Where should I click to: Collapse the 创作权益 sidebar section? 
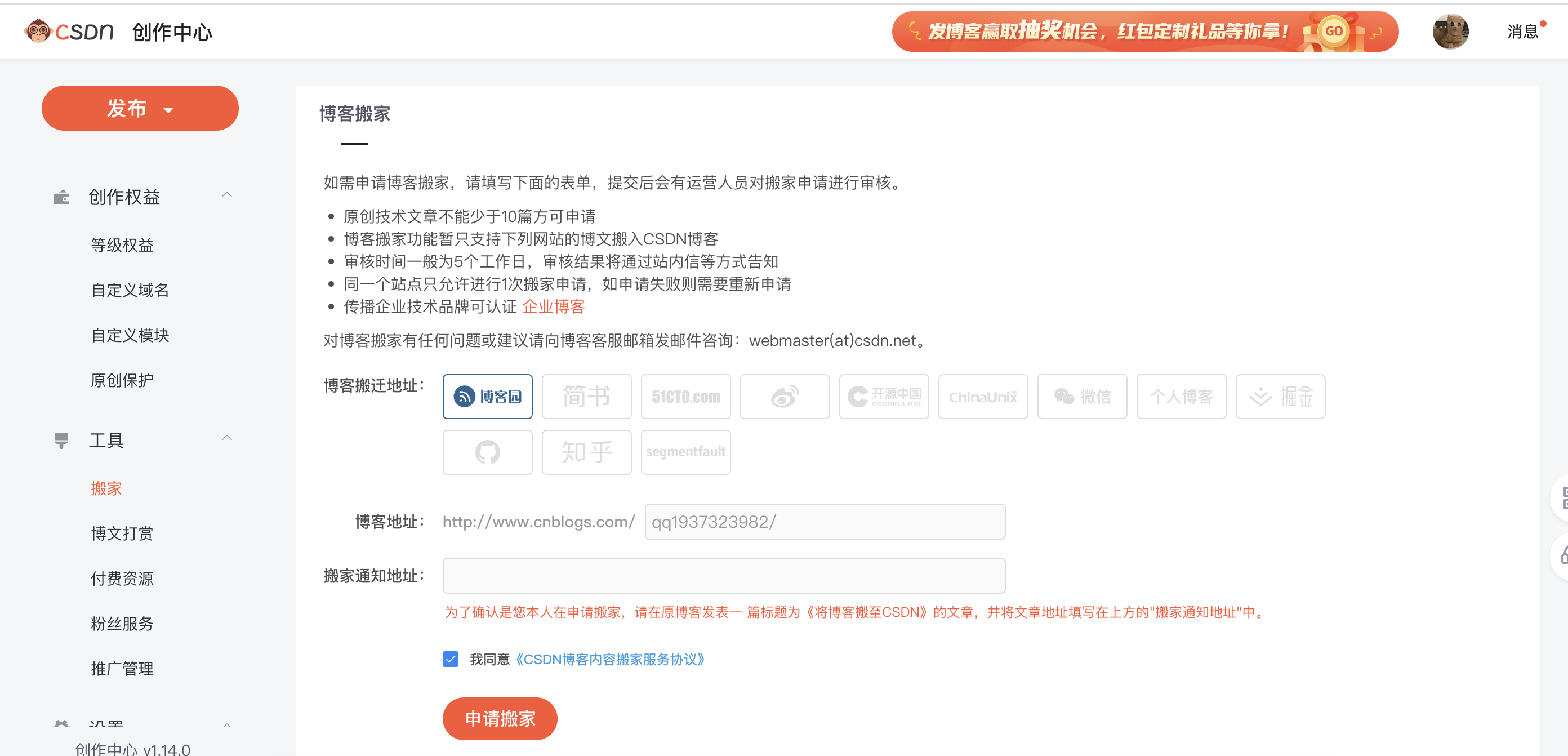pos(226,195)
